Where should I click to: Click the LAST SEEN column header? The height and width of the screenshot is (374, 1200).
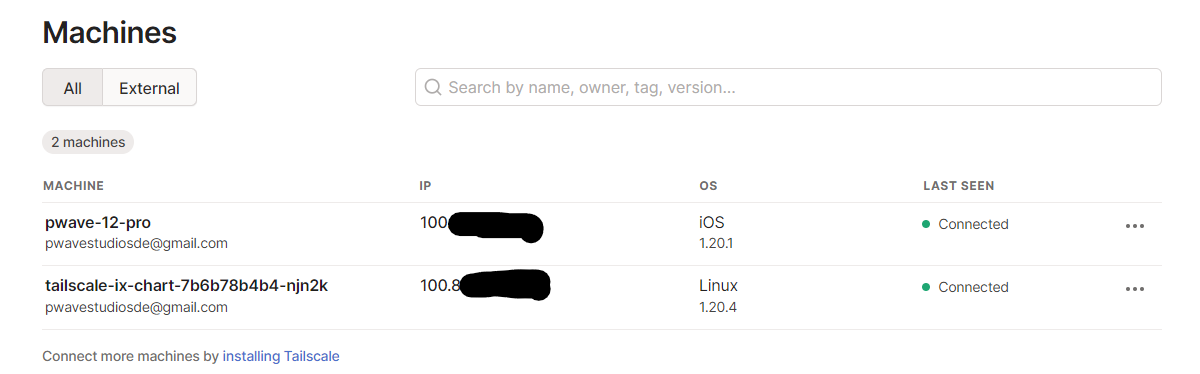point(958,186)
